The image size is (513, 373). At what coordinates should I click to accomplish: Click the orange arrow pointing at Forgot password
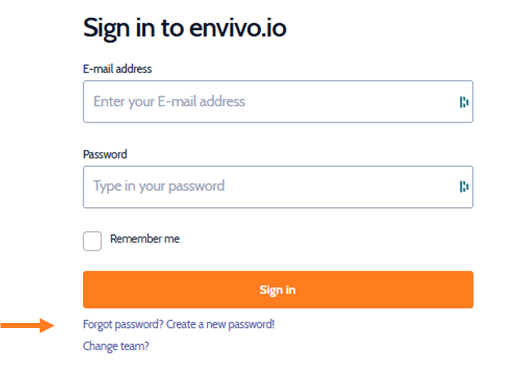click(27, 325)
